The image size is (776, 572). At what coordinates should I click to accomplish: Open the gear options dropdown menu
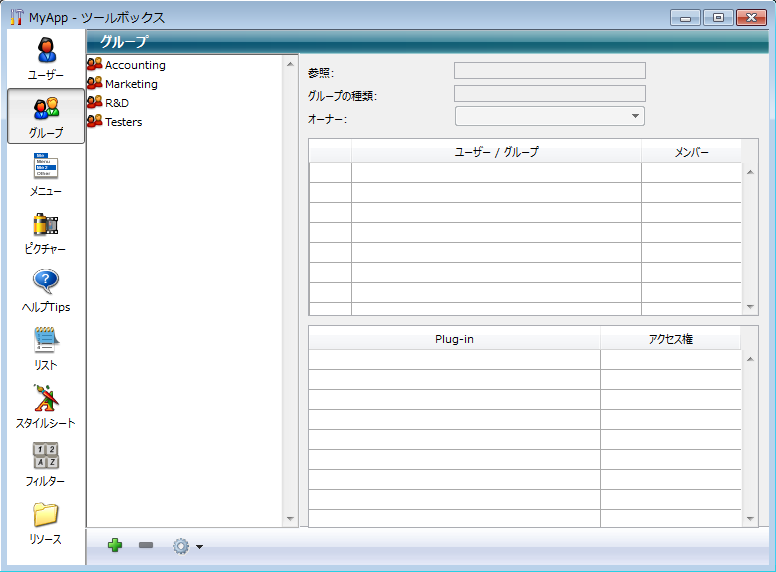coord(187,546)
